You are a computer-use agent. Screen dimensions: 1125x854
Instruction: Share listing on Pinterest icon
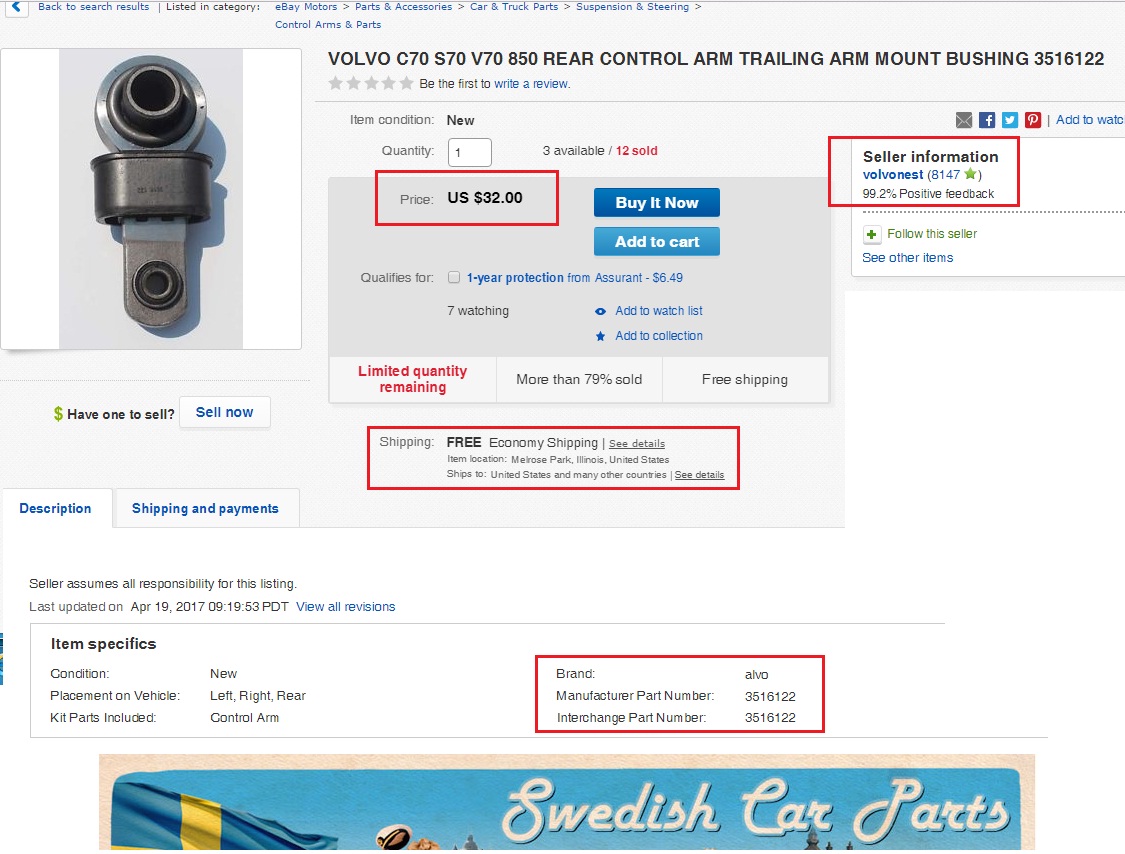tap(1033, 120)
